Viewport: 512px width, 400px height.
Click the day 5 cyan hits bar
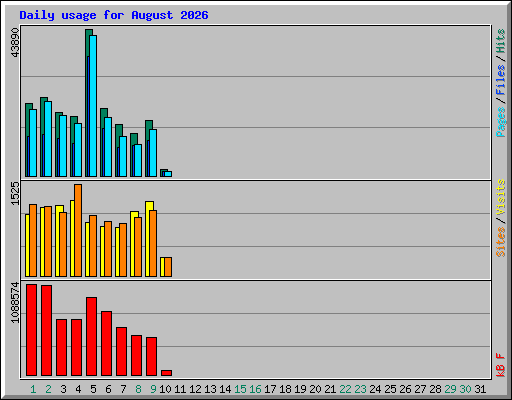tap(93, 106)
